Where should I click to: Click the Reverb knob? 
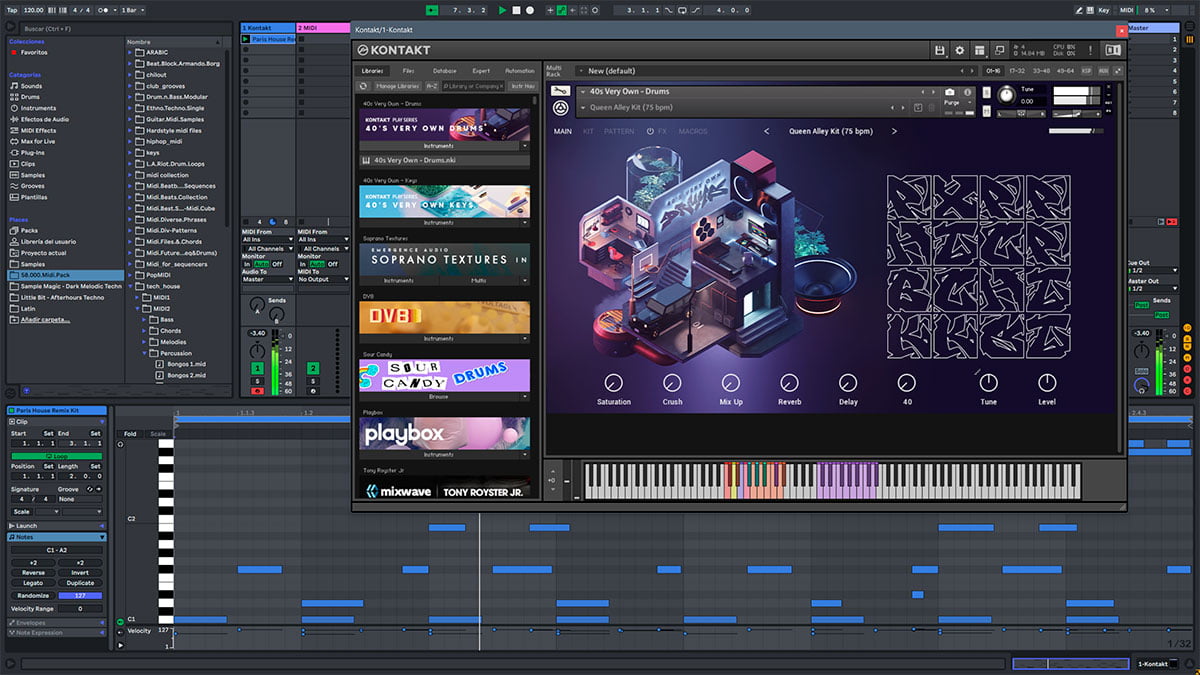click(789, 383)
